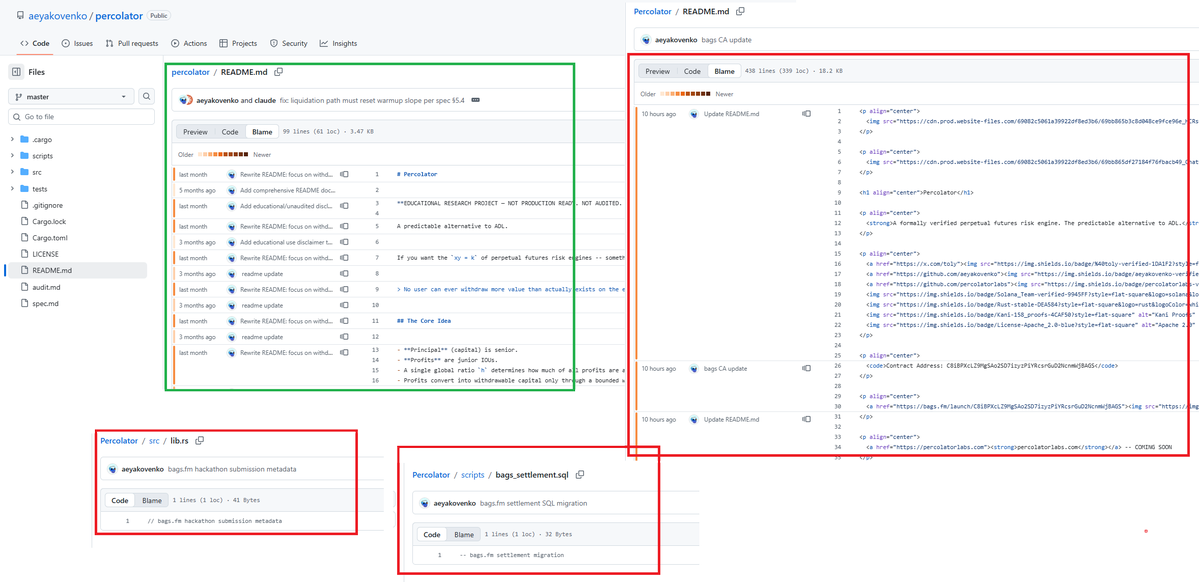The height and width of the screenshot is (582, 1199).
Task: Copy path icon next to lib.rs
Action: click(x=200, y=441)
